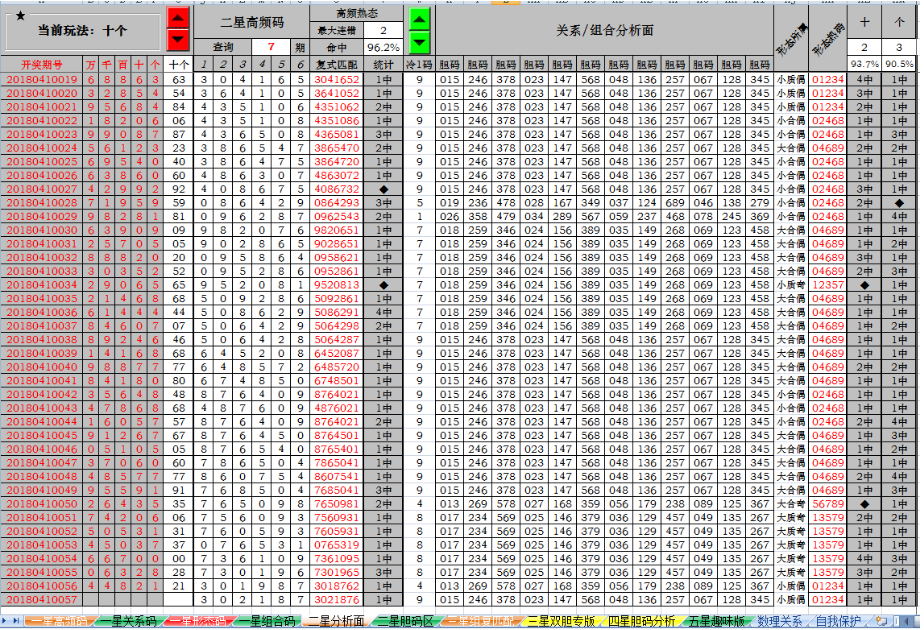Click the 最大连错 value cell
The width and height of the screenshot is (924, 630).
pos(383,31)
